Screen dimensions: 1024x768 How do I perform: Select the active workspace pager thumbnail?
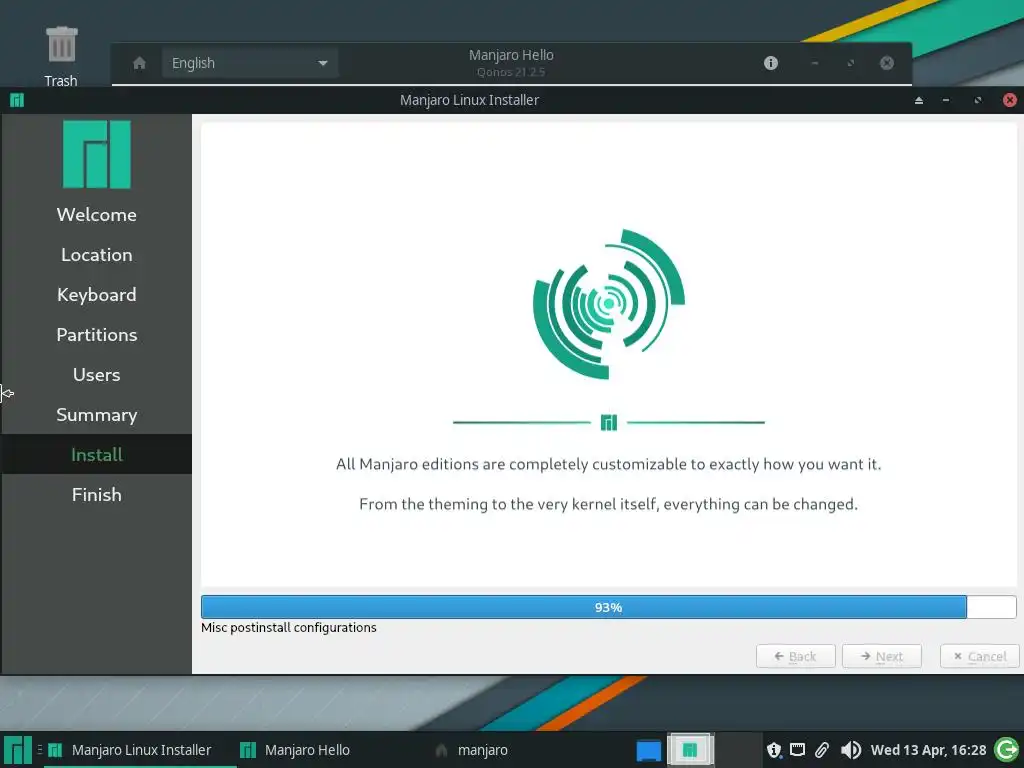[691, 750]
